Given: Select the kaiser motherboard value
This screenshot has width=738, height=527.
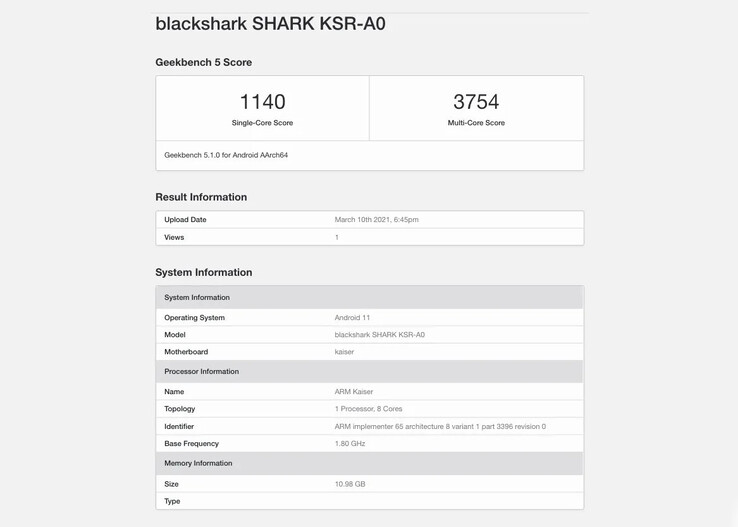Looking at the screenshot, I should tap(344, 352).
